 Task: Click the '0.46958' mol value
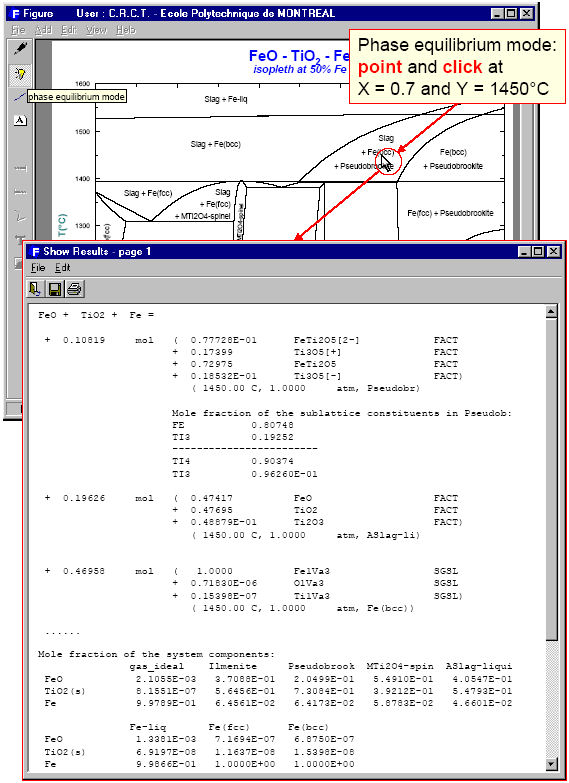pos(84,571)
